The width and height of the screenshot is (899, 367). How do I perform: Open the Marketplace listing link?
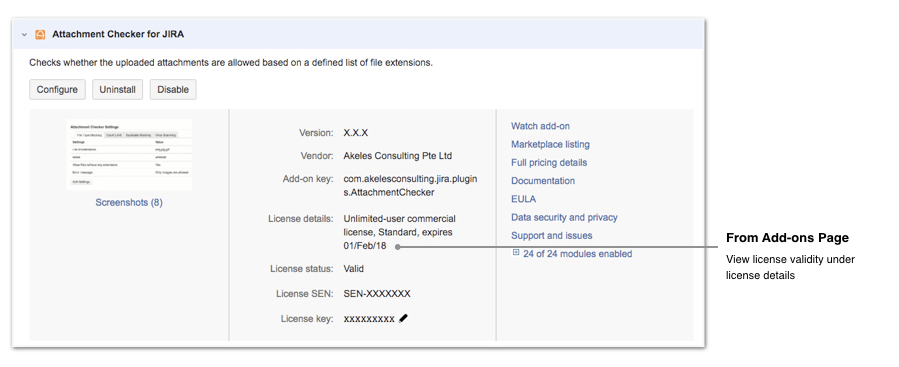point(550,145)
